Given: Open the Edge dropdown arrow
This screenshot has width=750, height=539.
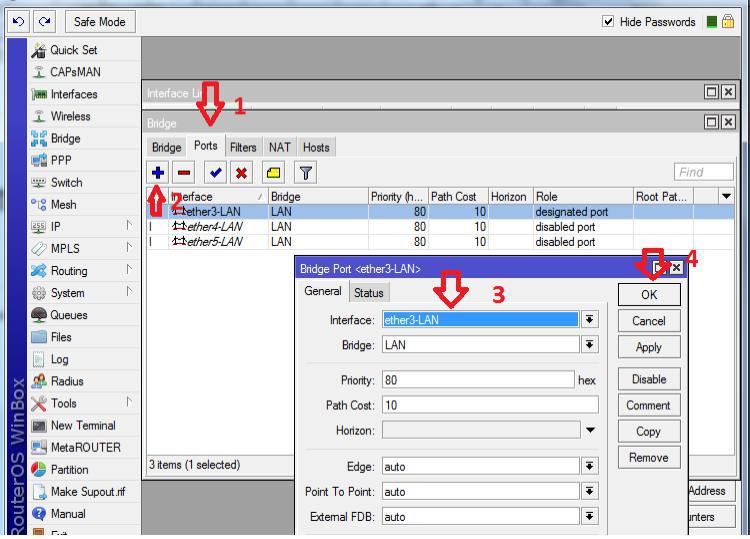Looking at the screenshot, I should click(x=590, y=466).
